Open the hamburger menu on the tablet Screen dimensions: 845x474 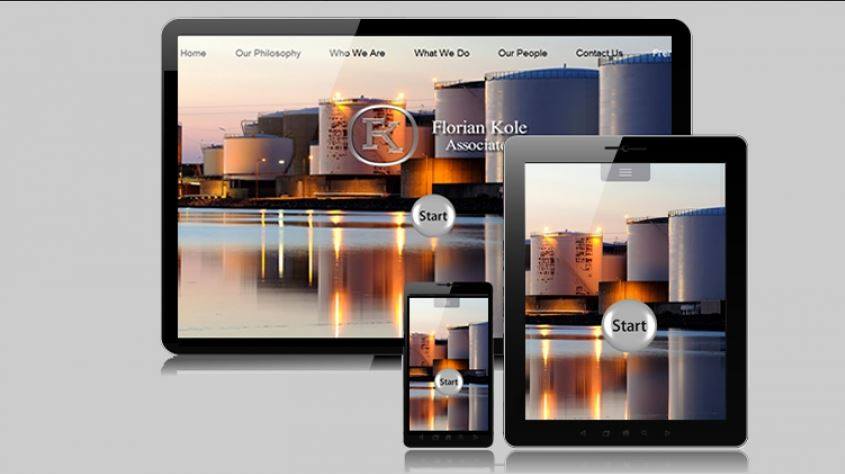[x=625, y=172]
